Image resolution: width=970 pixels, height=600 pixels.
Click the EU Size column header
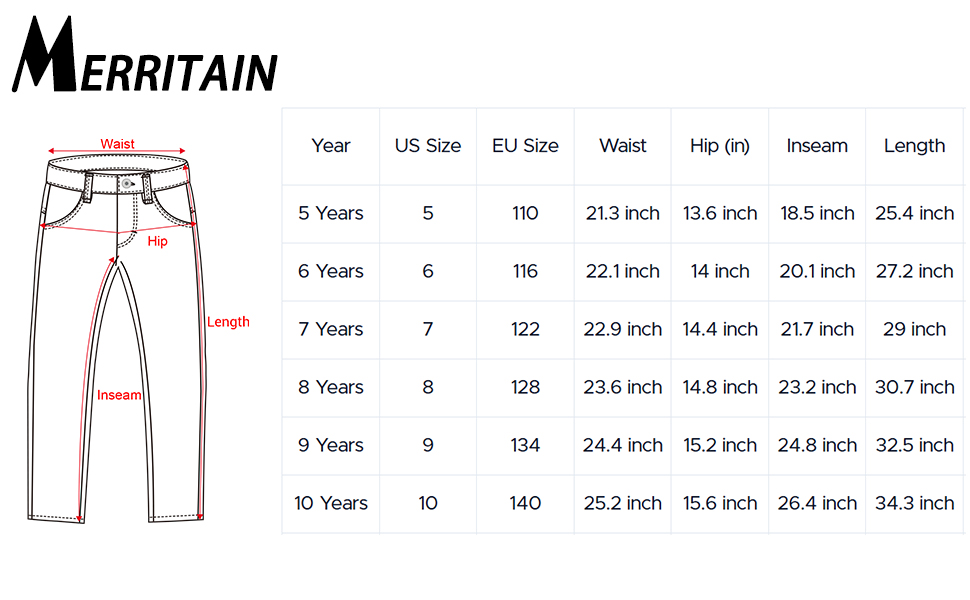(525, 146)
